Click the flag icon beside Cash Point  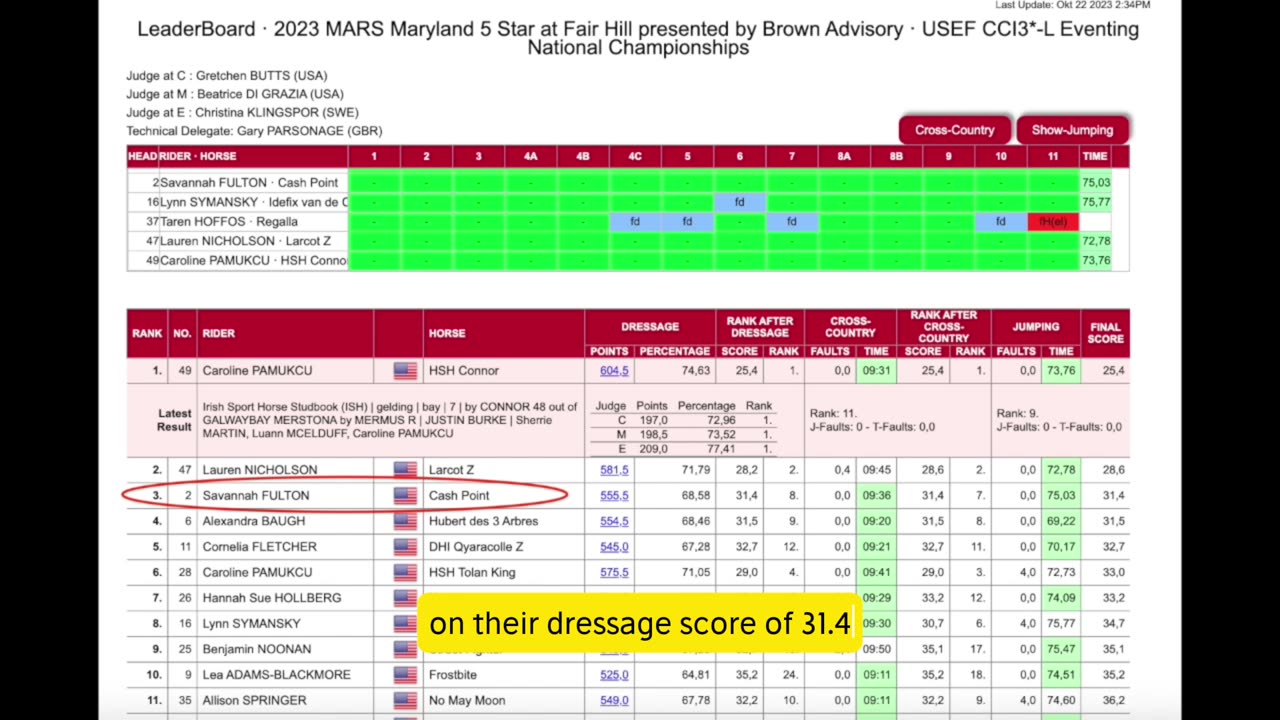pos(405,496)
